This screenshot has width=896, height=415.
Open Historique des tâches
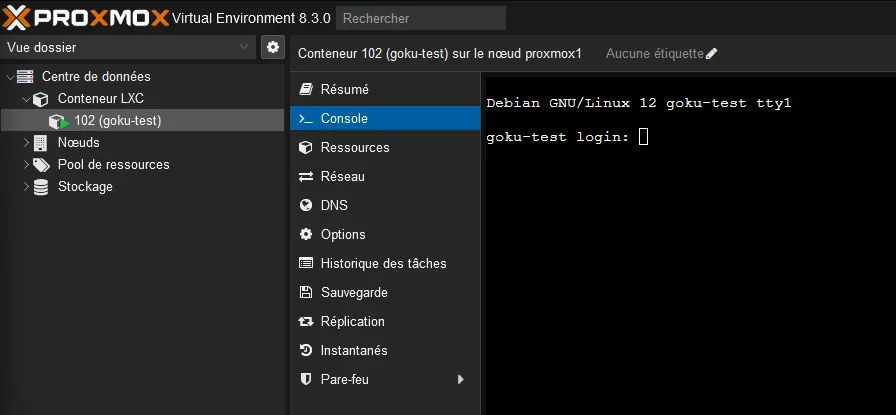[x=383, y=263]
